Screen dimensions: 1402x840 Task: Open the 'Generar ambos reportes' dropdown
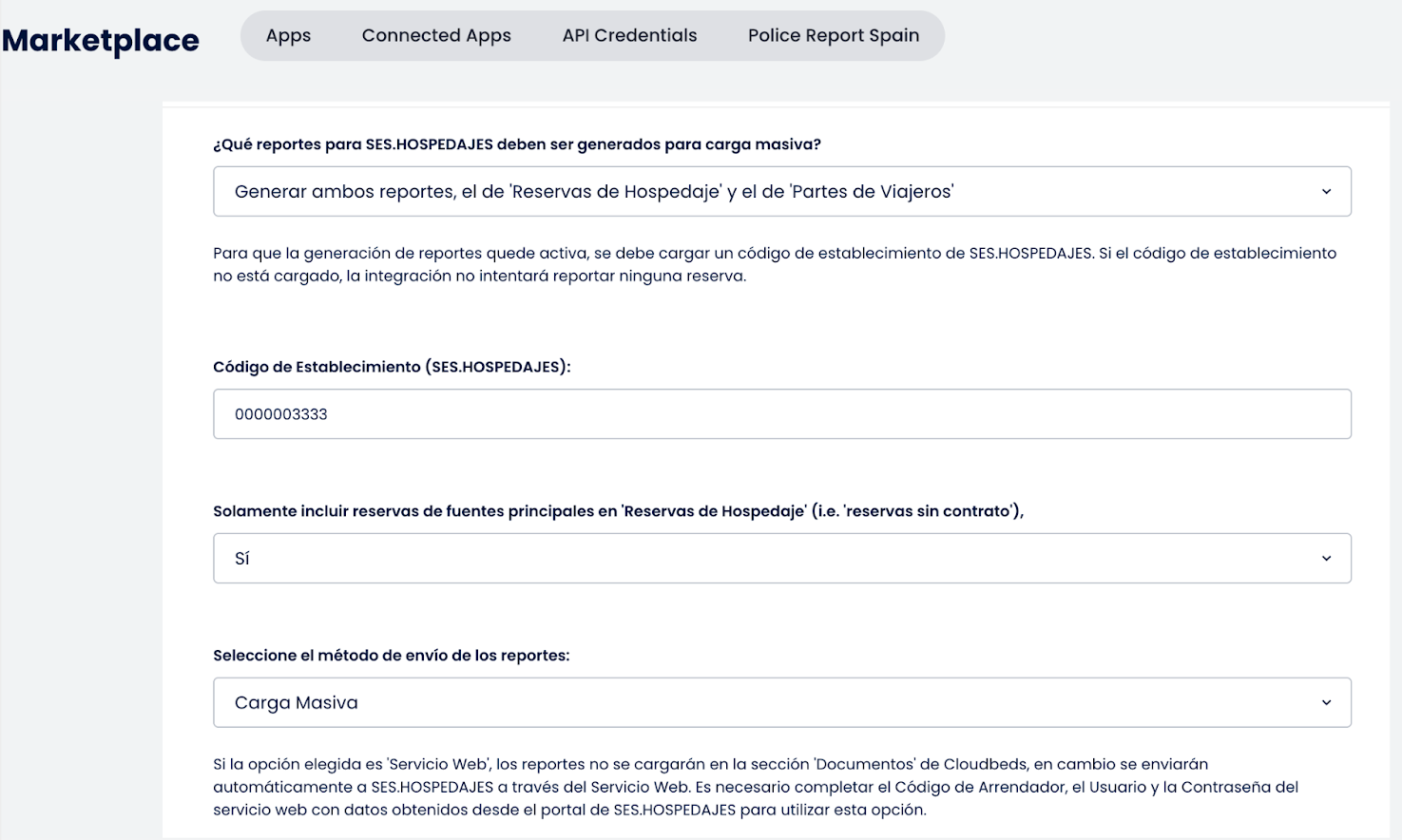[x=781, y=191]
